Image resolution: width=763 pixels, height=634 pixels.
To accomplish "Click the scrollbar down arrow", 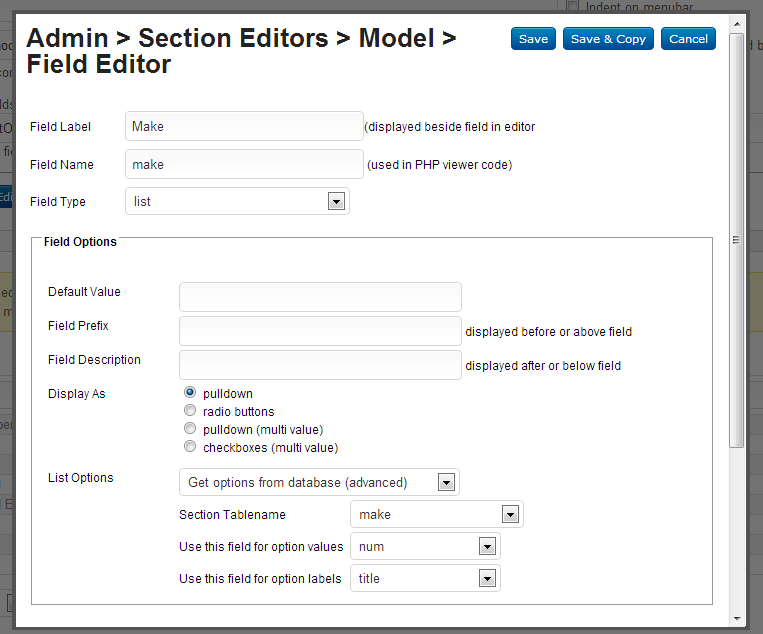I will tap(737, 617).
